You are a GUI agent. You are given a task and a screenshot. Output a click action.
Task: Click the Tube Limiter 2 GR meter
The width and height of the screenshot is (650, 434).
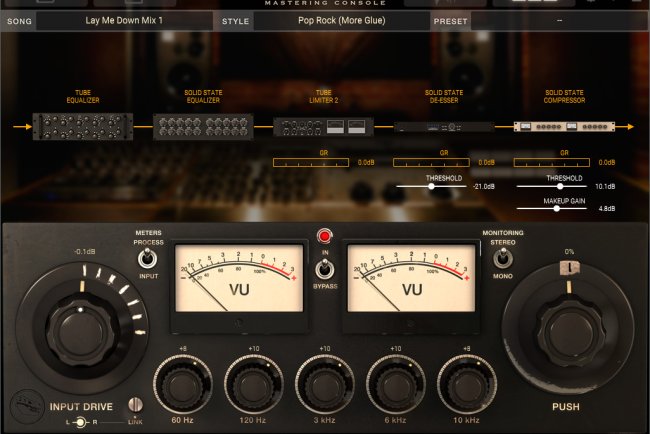[311, 162]
